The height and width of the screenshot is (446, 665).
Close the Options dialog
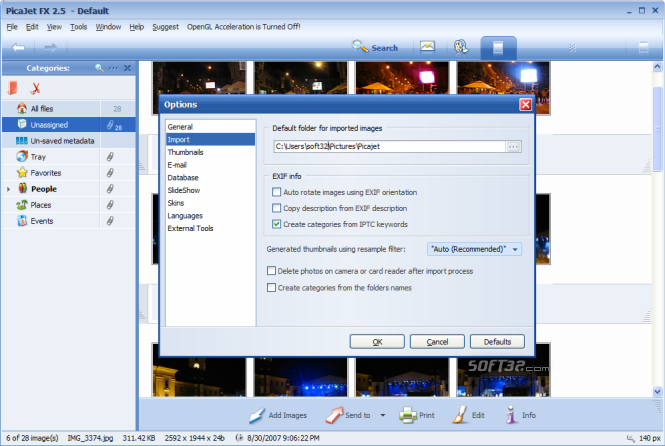[525, 105]
